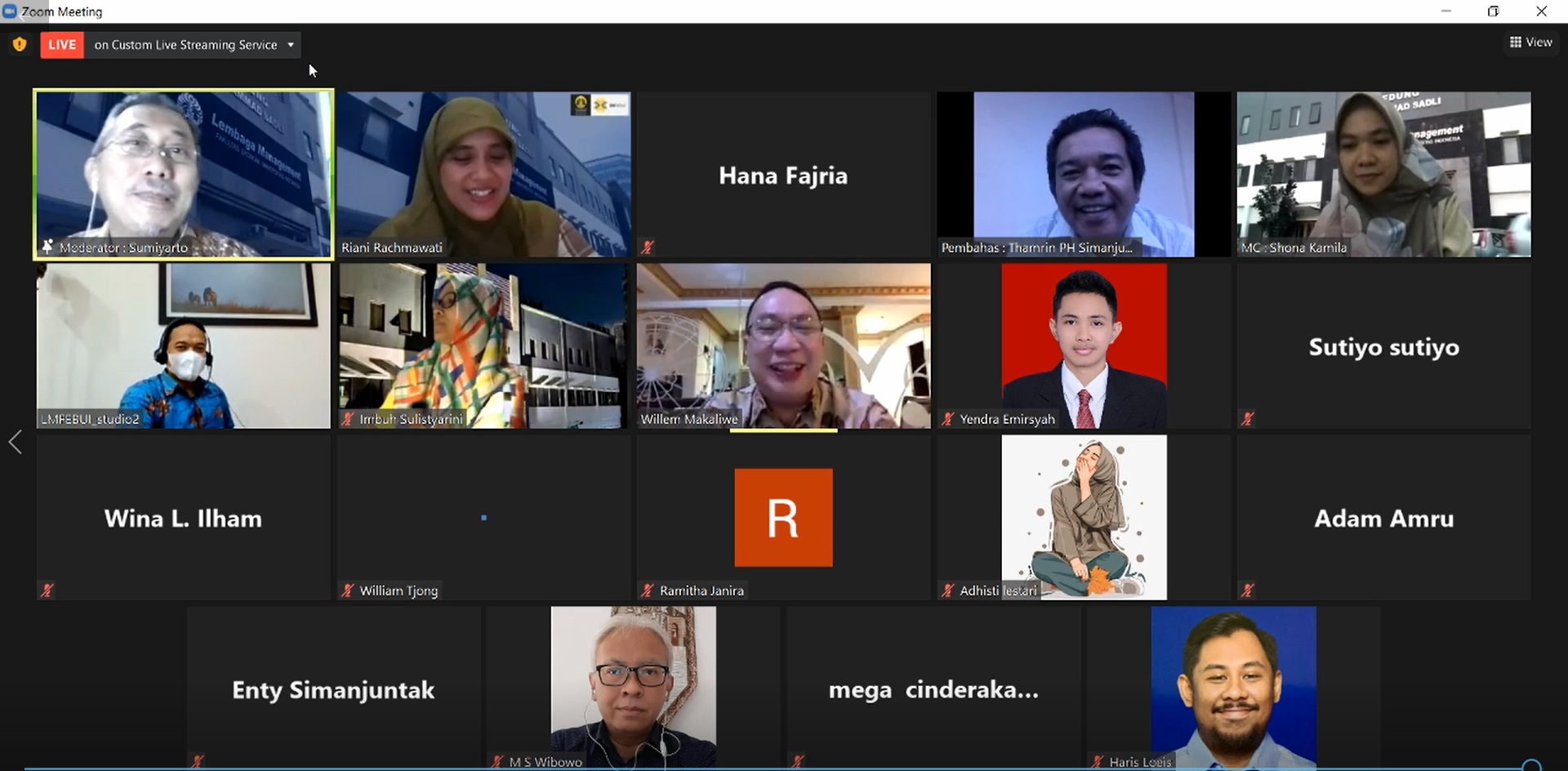Select Willem Makaliwe's video tile
1568x771 pixels.
pyautogui.click(x=783, y=345)
